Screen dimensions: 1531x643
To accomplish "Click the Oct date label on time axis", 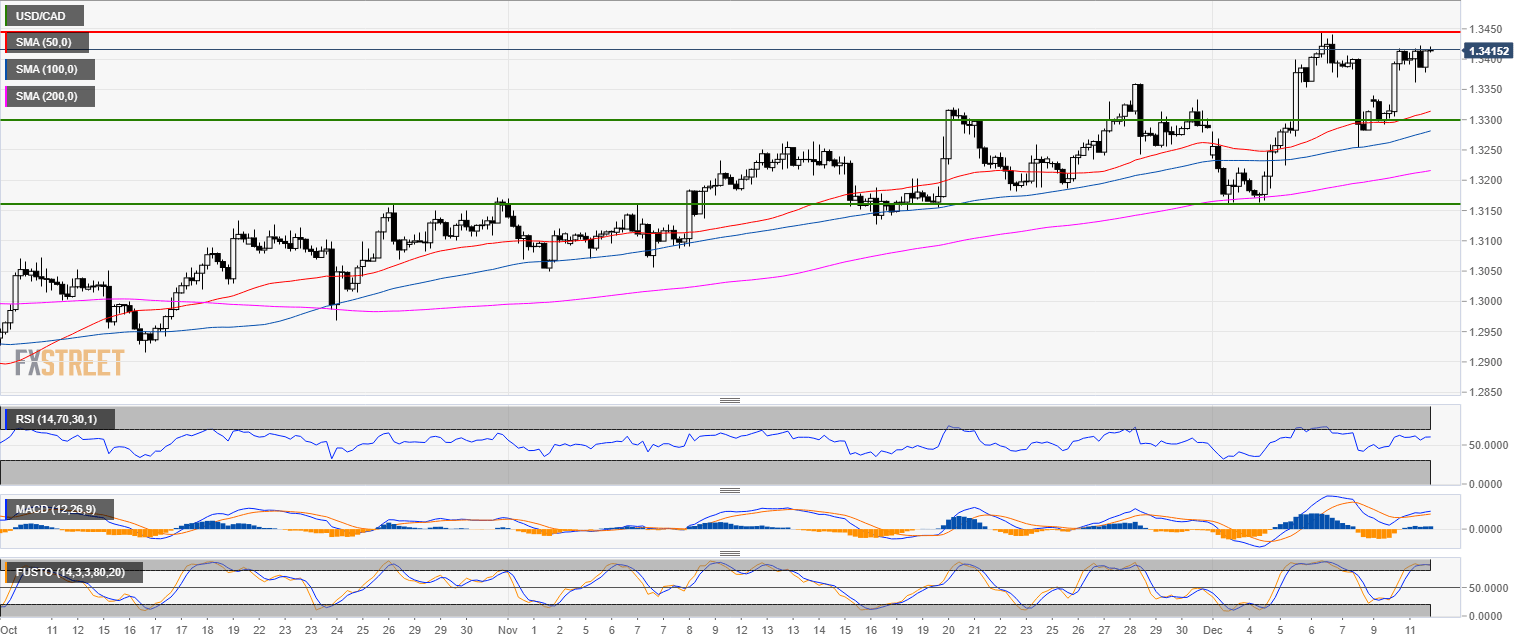I will [x=10, y=631].
